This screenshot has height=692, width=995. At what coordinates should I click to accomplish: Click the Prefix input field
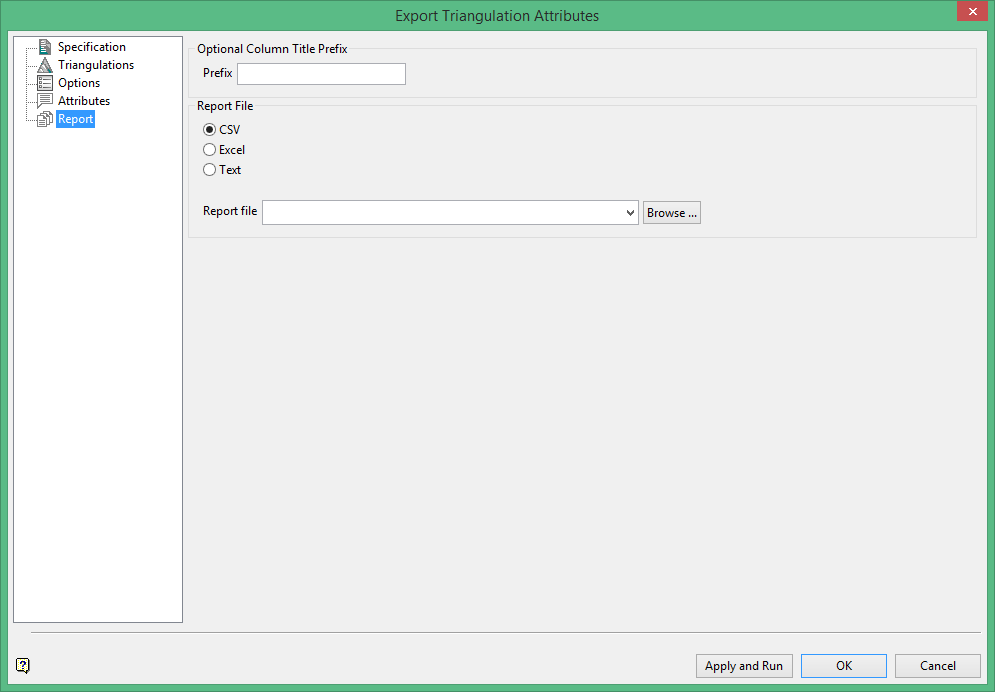tap(321, 74)
